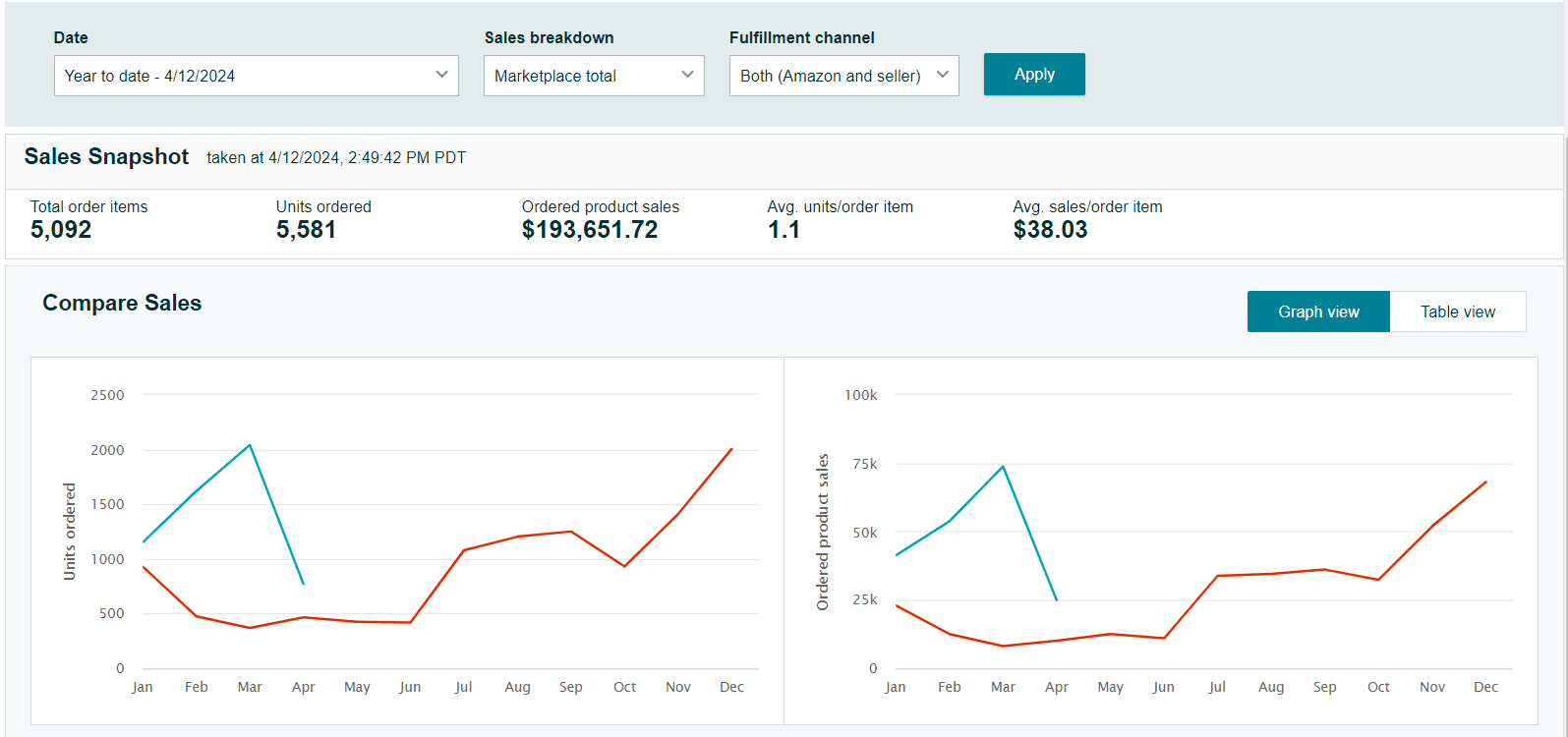Click the chevron arrow in Date selector
The width and height of the screenshot is (1568, 737).
point(441,75)
